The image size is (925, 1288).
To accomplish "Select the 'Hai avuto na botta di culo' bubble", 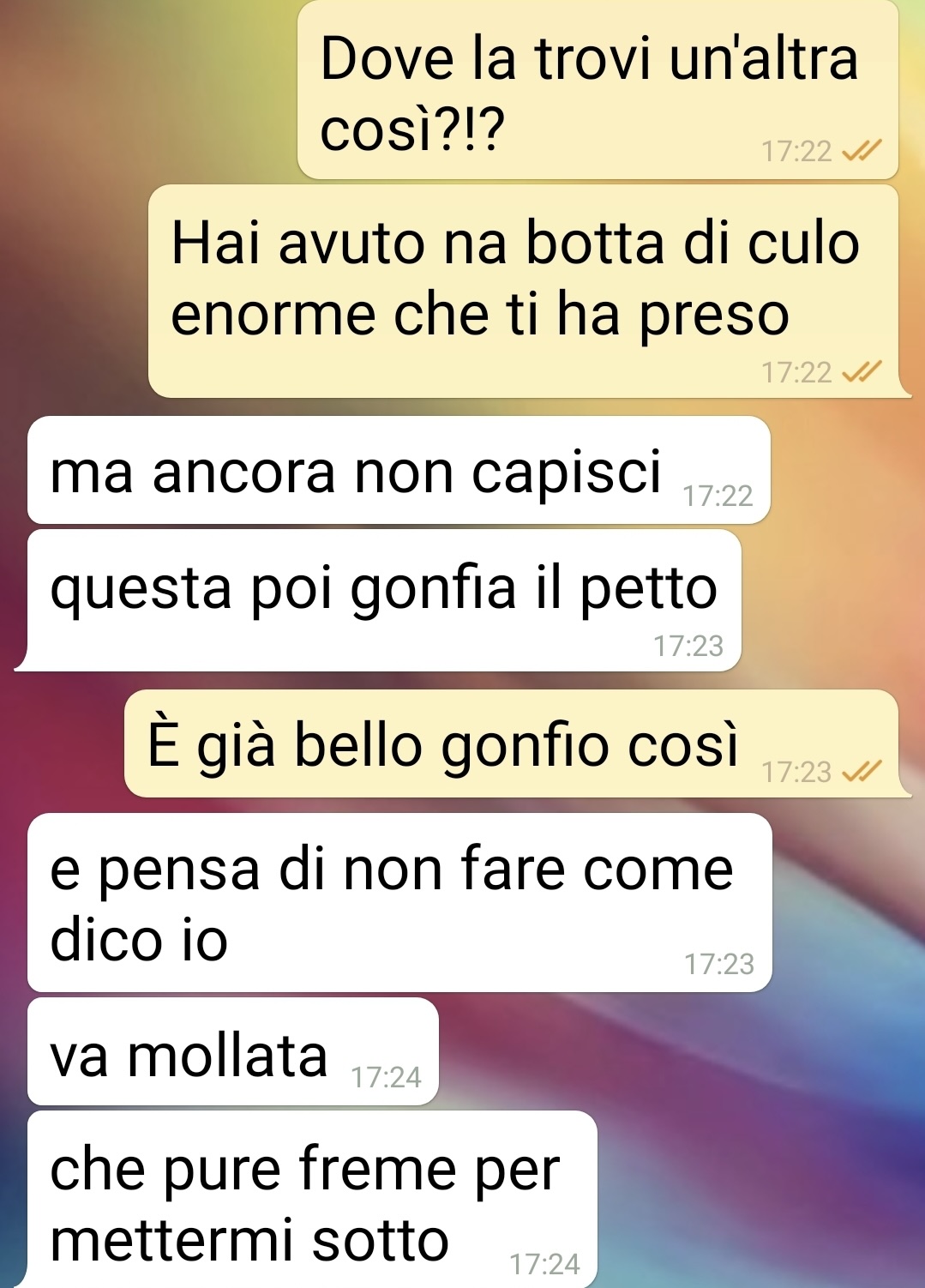I will pos(524,291).
